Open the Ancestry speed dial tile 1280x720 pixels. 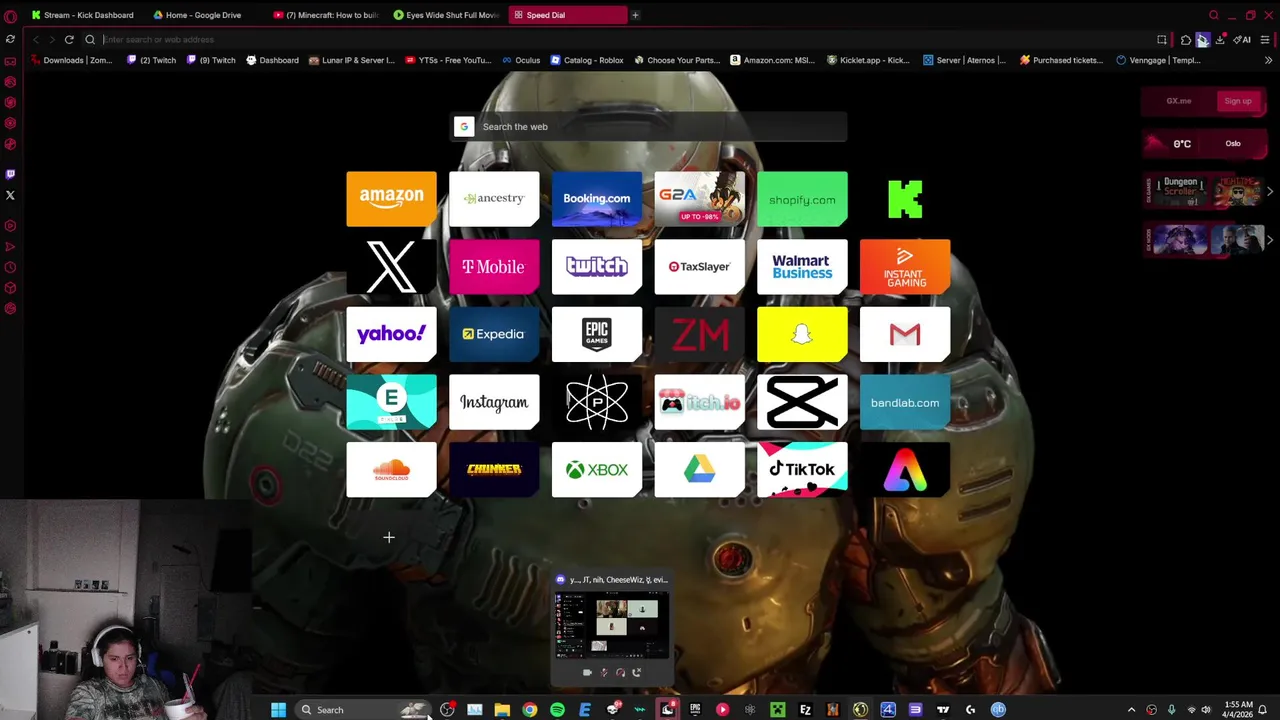coord(494,199)
